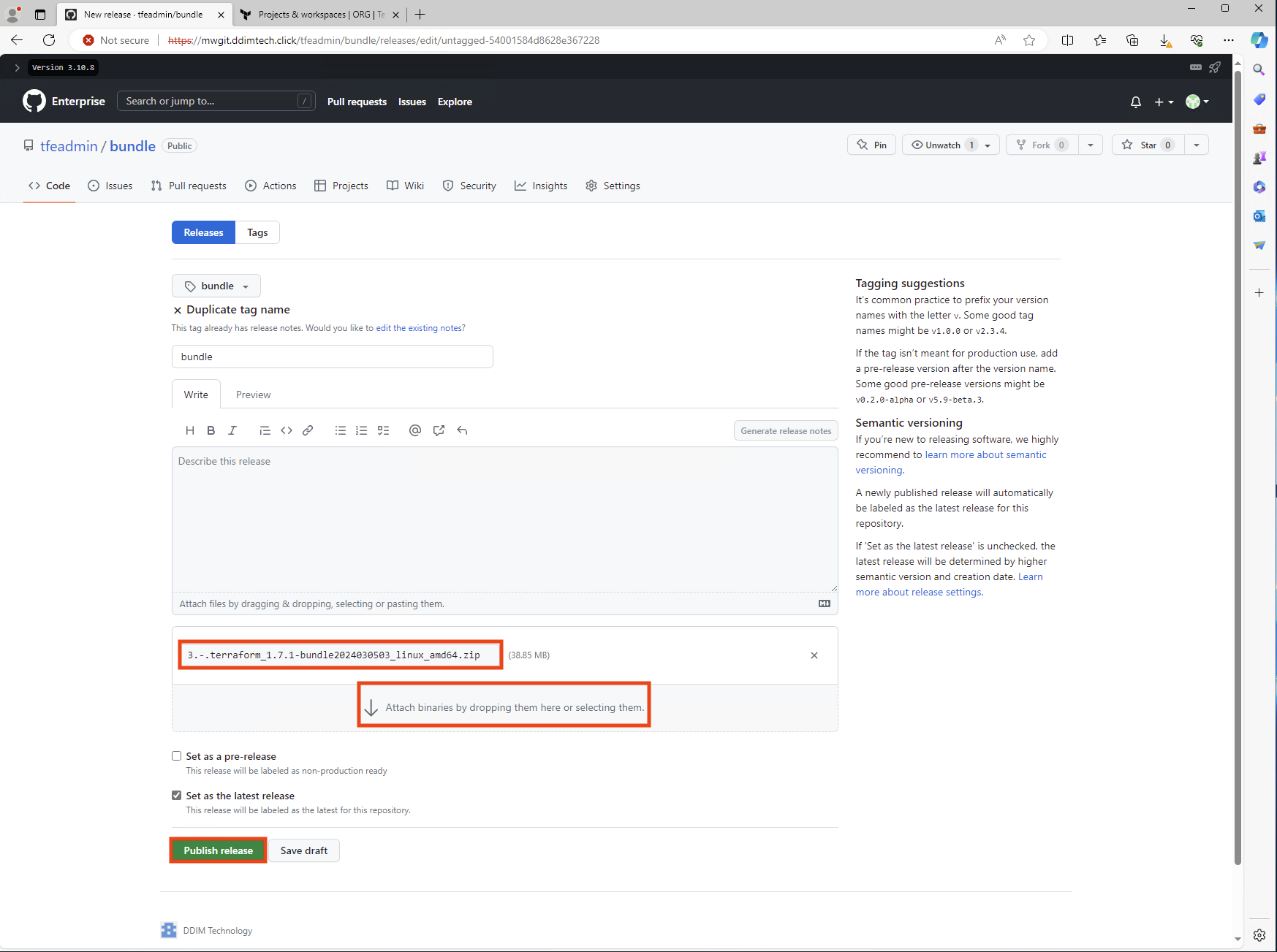
Task: Apply italic formatting in editor toolbar
Action: click(232, 430)
